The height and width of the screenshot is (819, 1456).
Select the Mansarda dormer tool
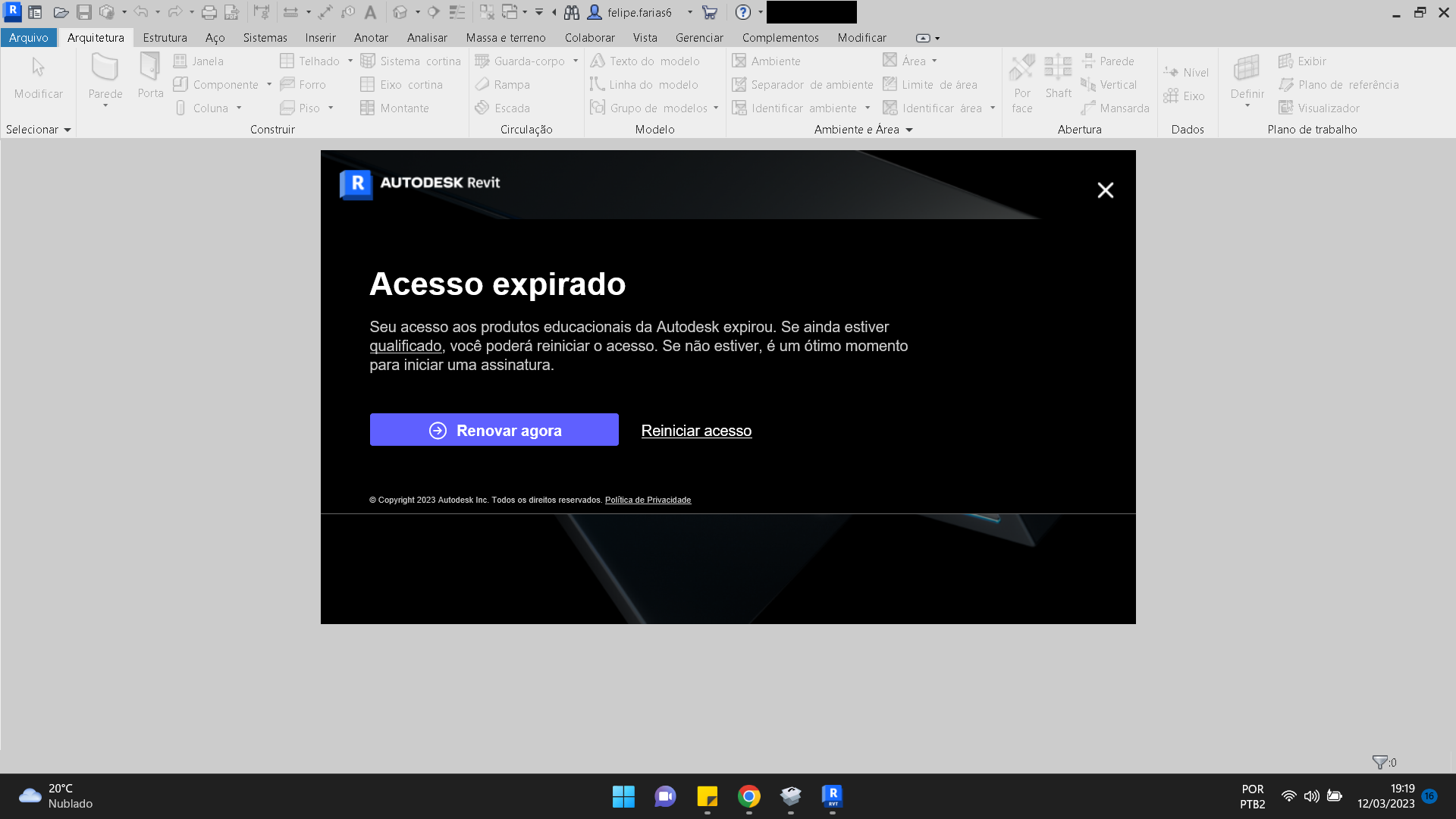(x=1116, y=108)
